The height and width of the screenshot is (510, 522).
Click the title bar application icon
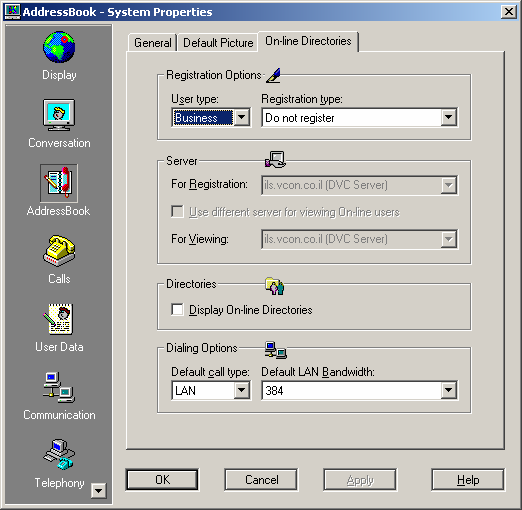click(x=12, y=12)
